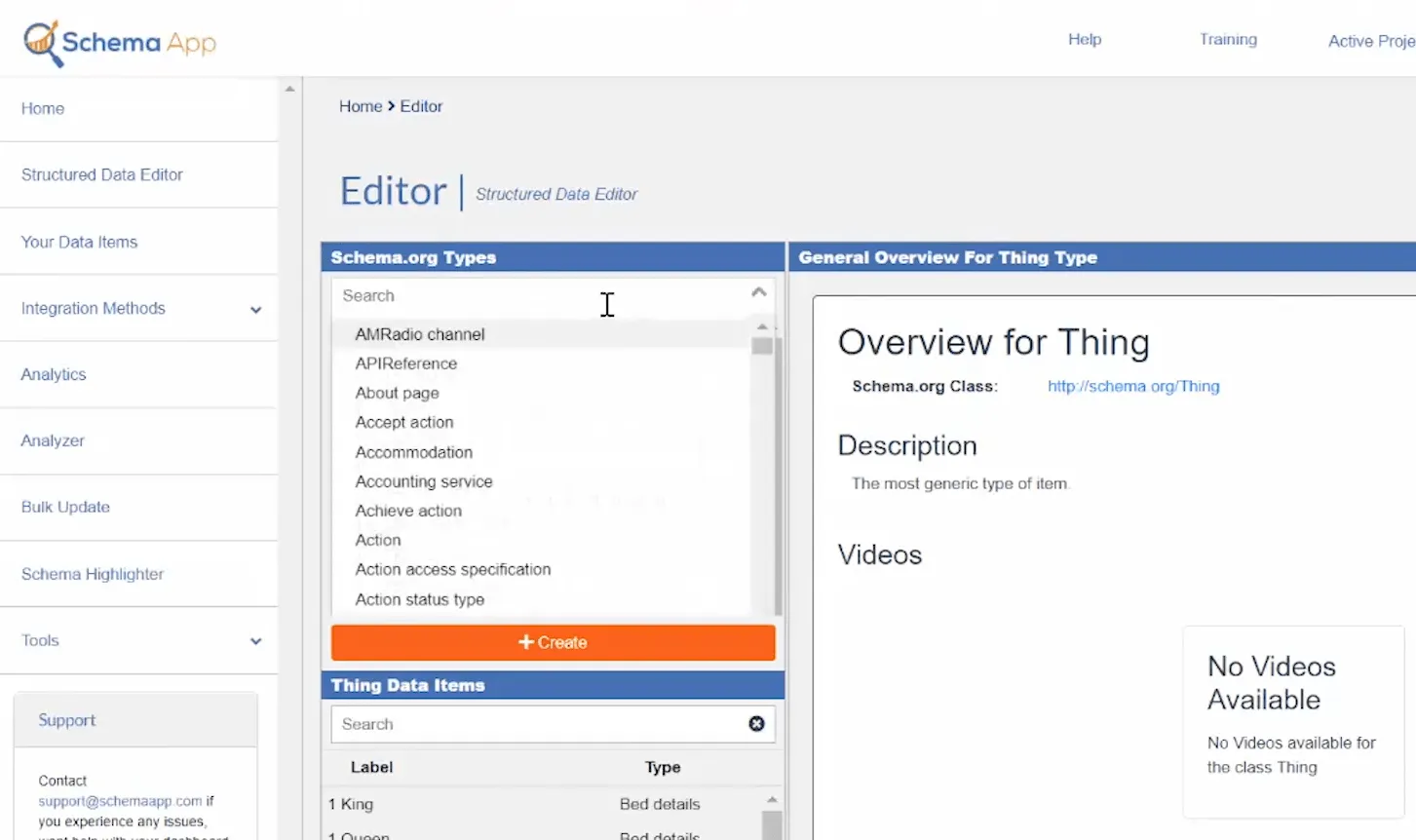Open Structured Data Editor from sidebar
The width and height of the screenshot is (1416, 840).
[102, 175]
